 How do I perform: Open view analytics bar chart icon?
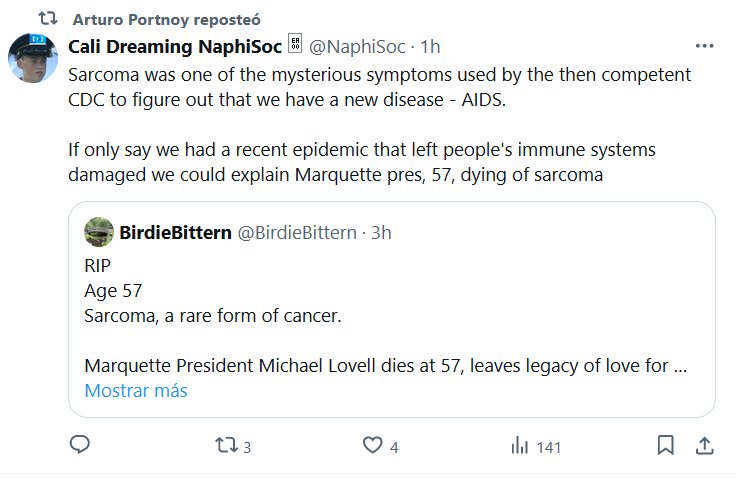(520, 445)
